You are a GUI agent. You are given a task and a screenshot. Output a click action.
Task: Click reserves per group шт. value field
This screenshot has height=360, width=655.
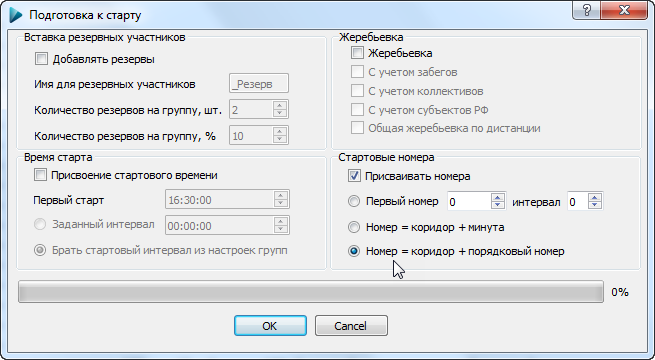point(251,109)
